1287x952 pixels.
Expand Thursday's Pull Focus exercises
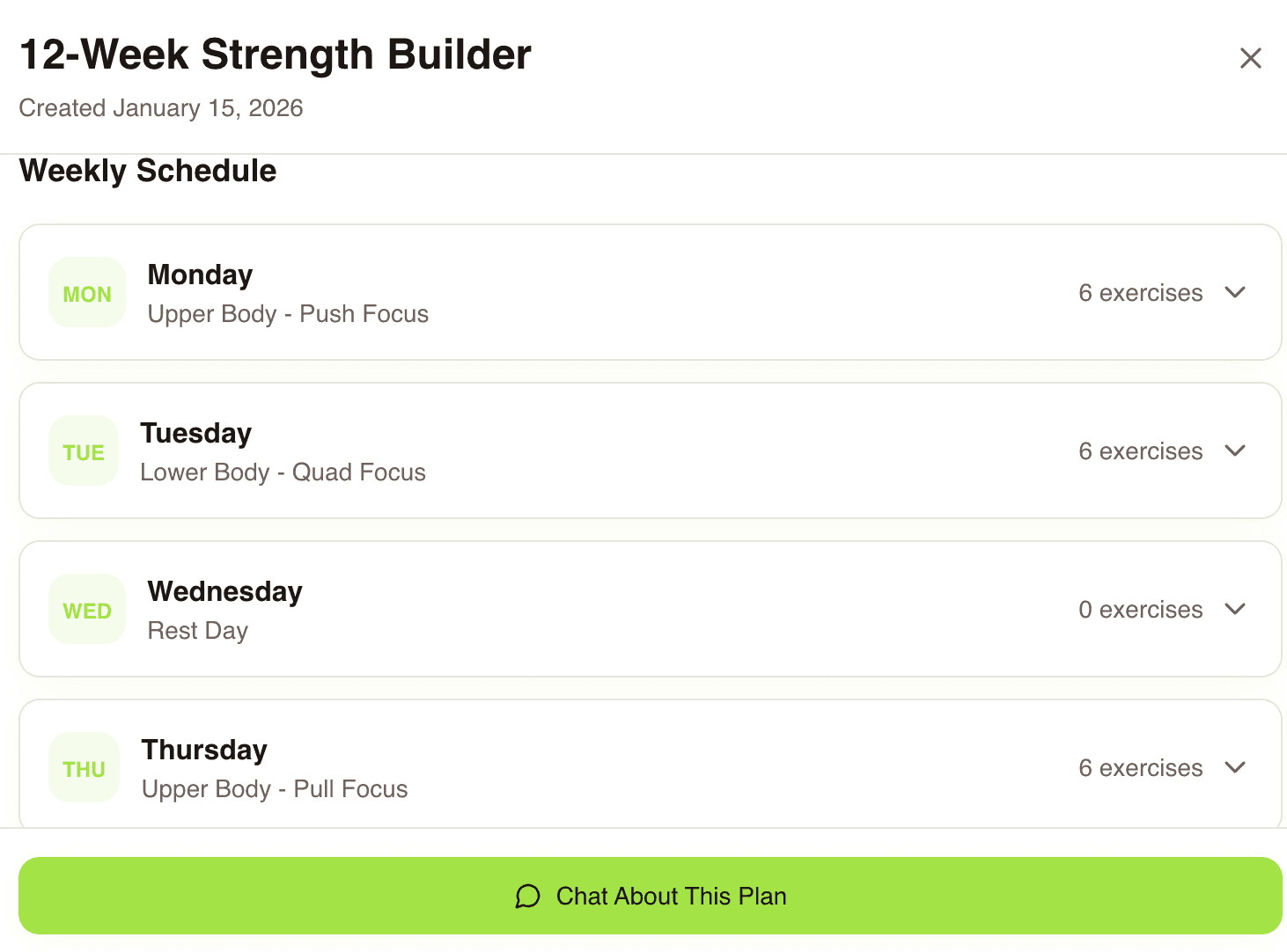[x=1236, y=766]
